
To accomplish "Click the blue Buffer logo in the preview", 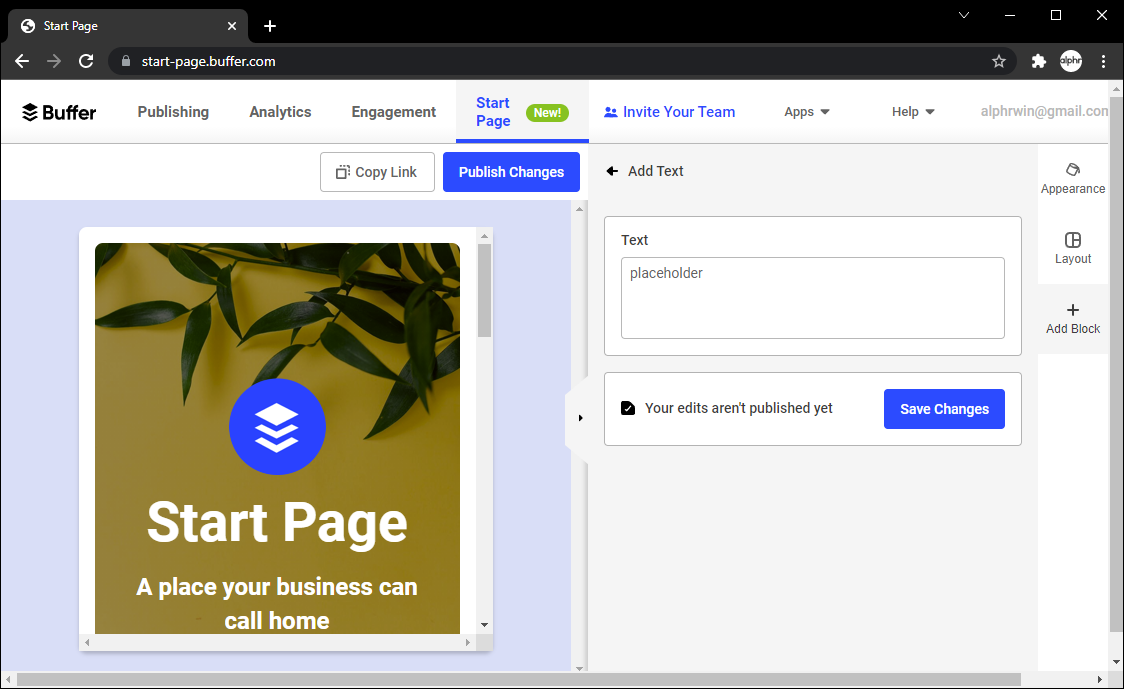I will click(x=277, y=427).
